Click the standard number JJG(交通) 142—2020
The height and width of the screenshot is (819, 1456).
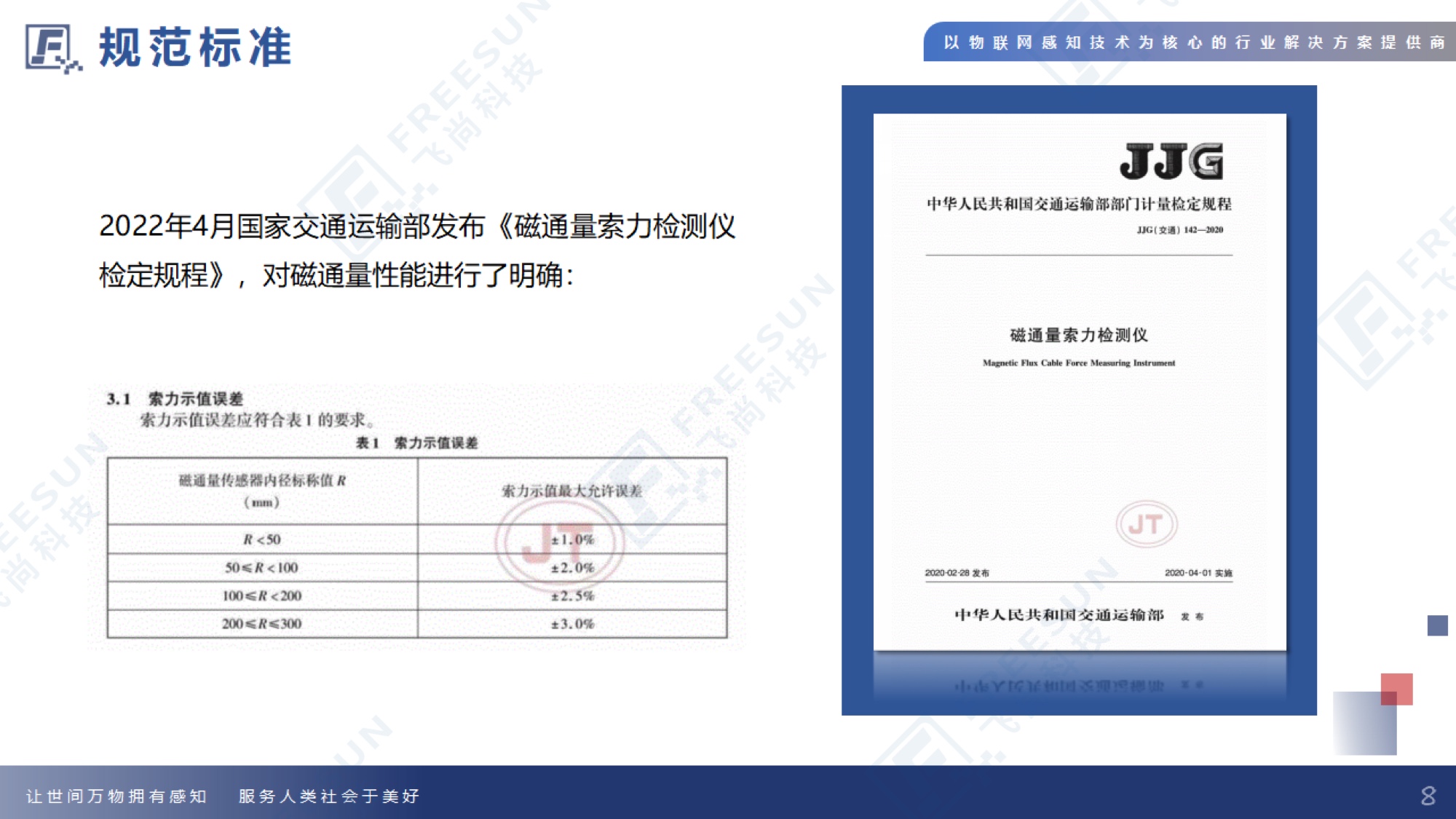(x=1179, y=230)
